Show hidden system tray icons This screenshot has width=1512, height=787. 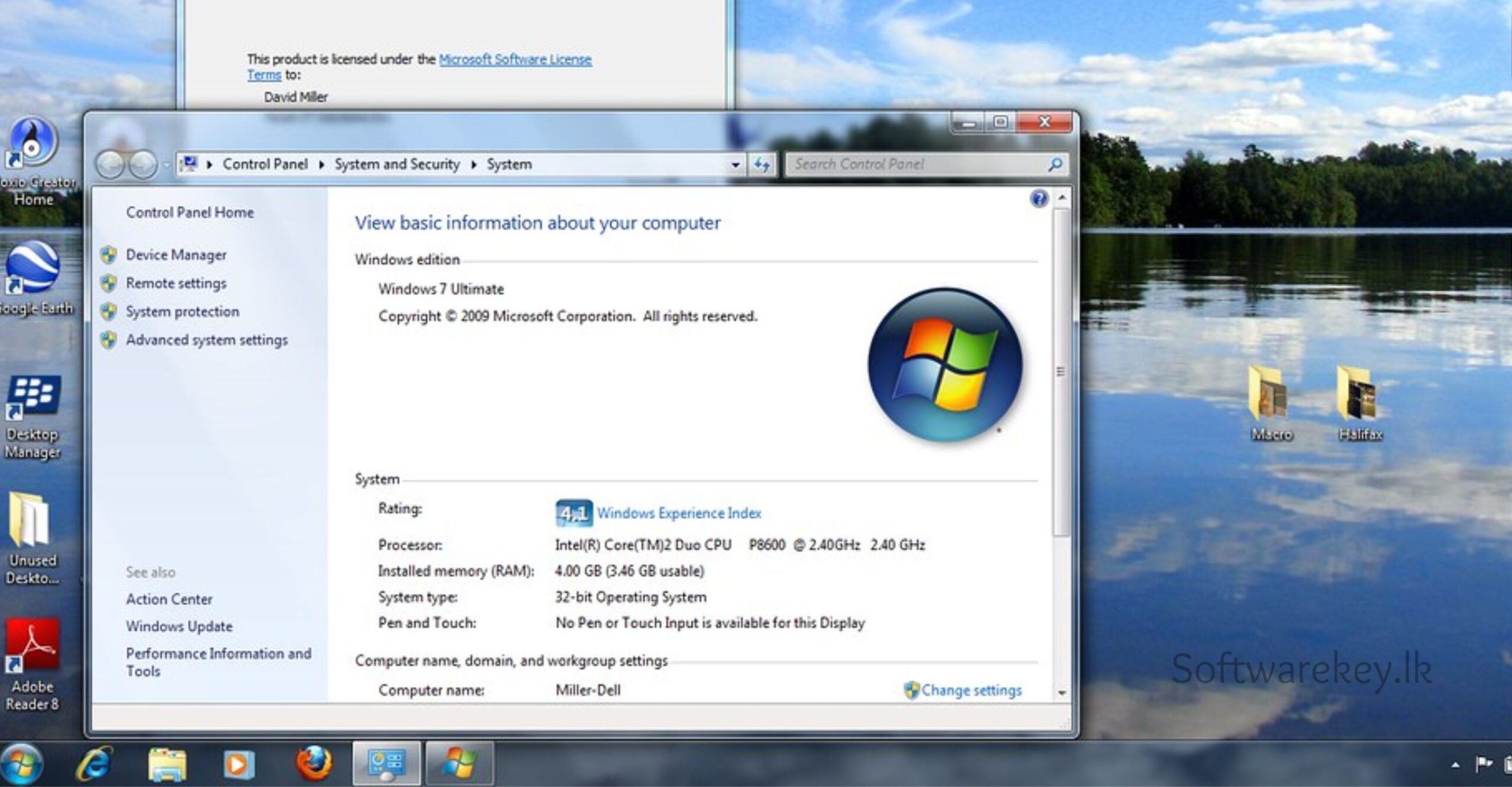pos(1455,765)
